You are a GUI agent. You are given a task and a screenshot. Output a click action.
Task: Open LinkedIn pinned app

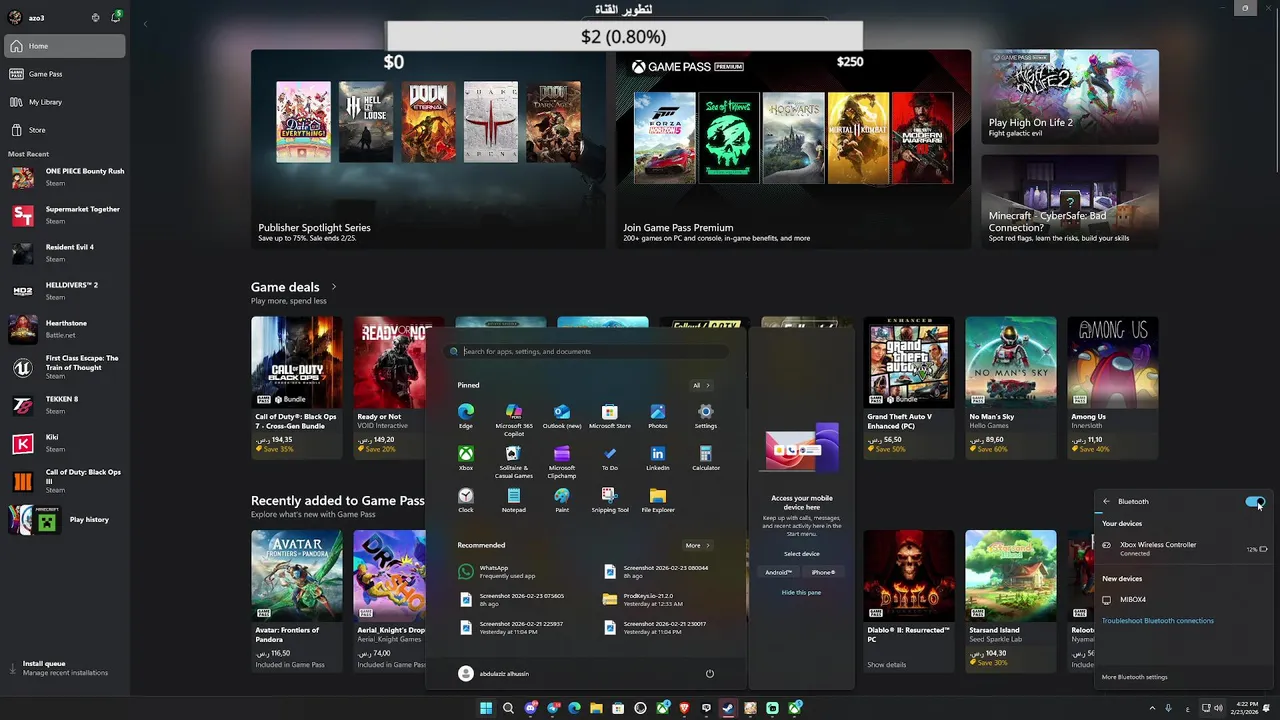click(658, 458)
